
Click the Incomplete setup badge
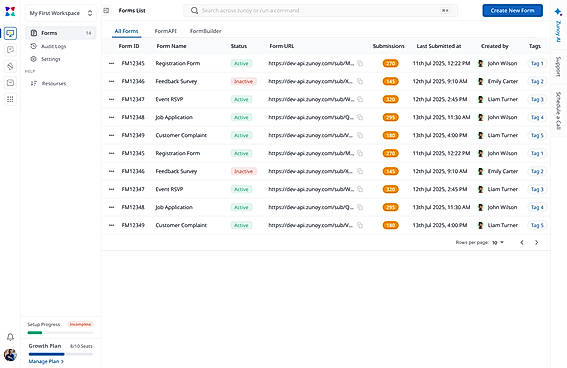coord(80,324)
